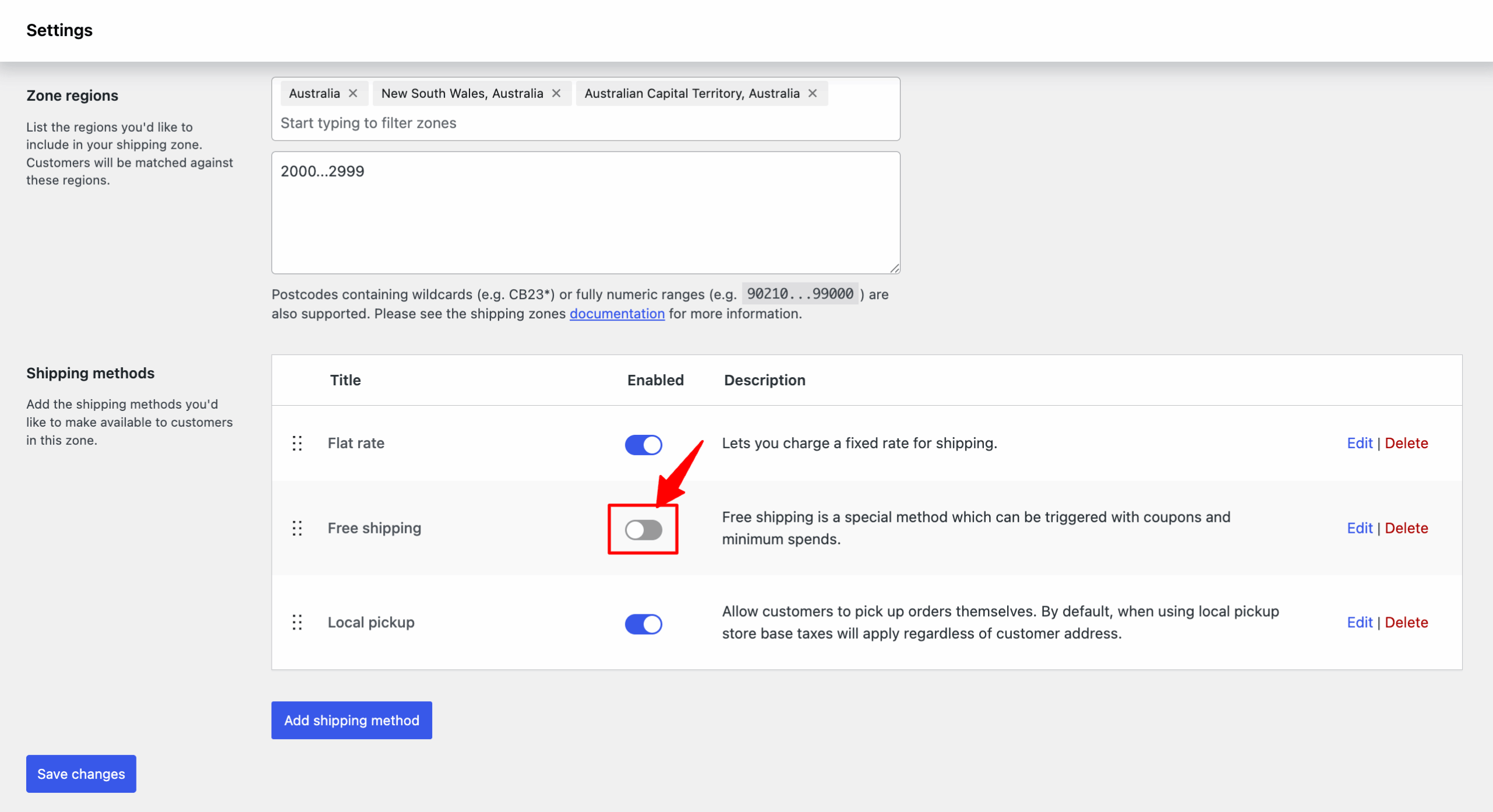
Task: Remove the New South Wales, Australia tag
Action: point(556,93)
